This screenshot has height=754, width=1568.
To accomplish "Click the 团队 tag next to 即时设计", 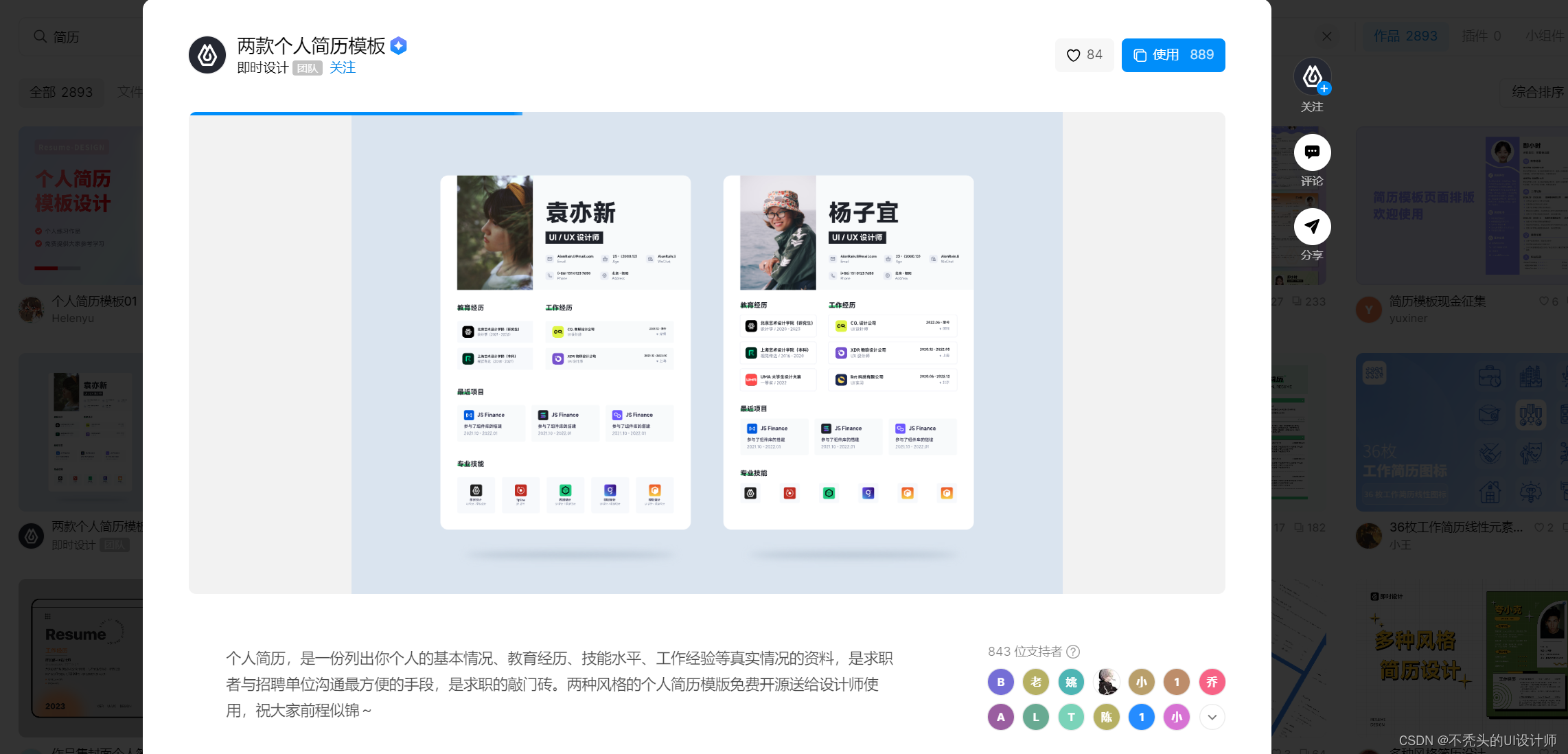I will click(307, 68).
